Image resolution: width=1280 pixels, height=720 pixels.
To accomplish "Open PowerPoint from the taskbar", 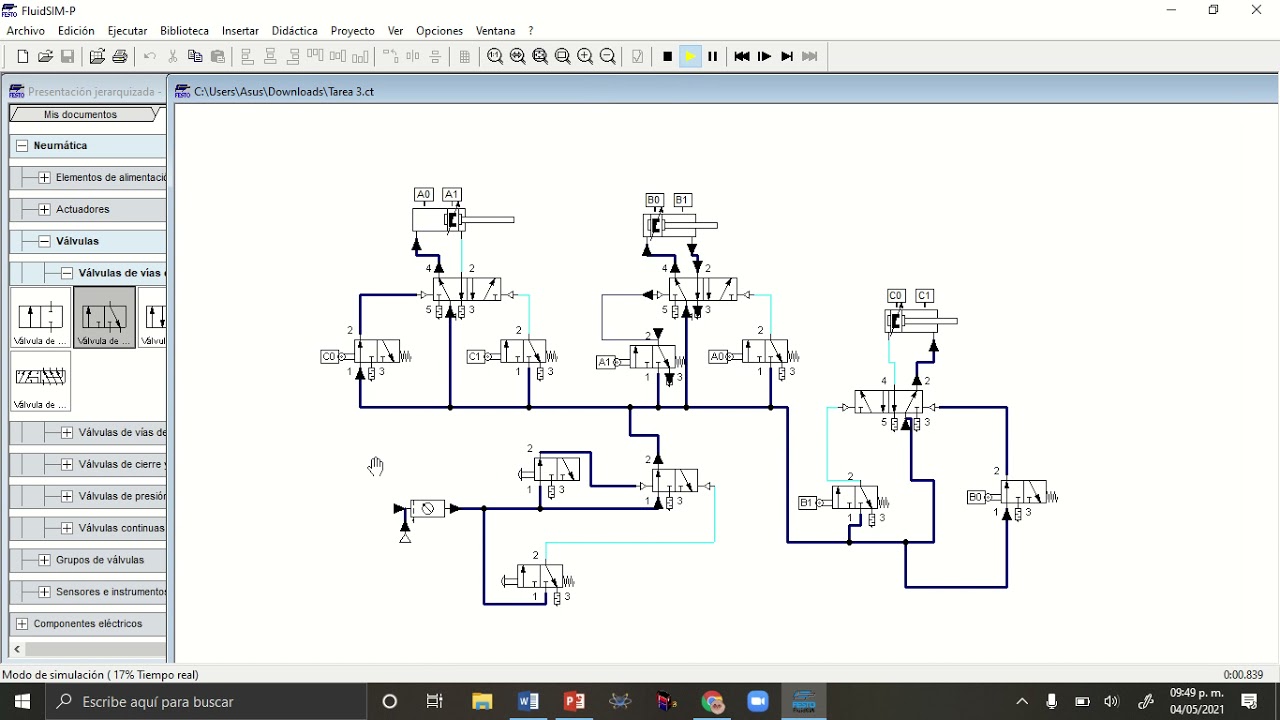I will [574, 702].
